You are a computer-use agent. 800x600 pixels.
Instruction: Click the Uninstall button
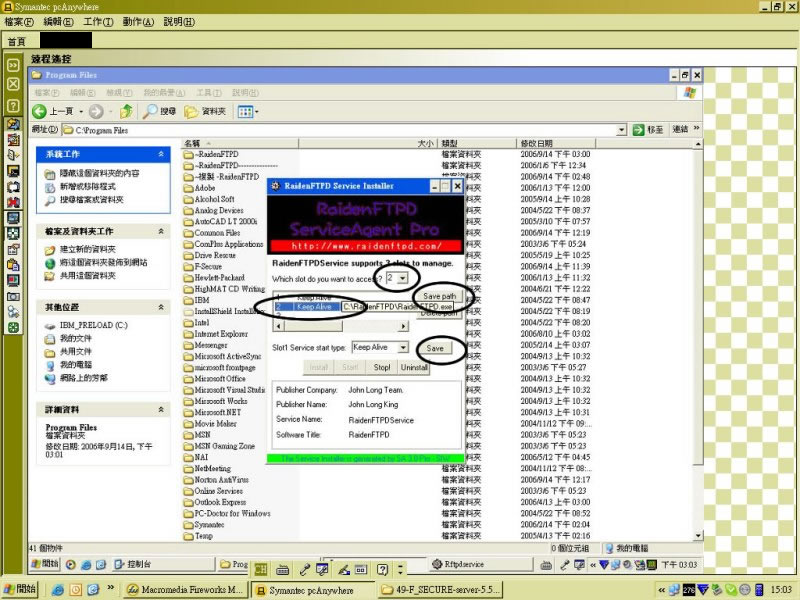414,367
